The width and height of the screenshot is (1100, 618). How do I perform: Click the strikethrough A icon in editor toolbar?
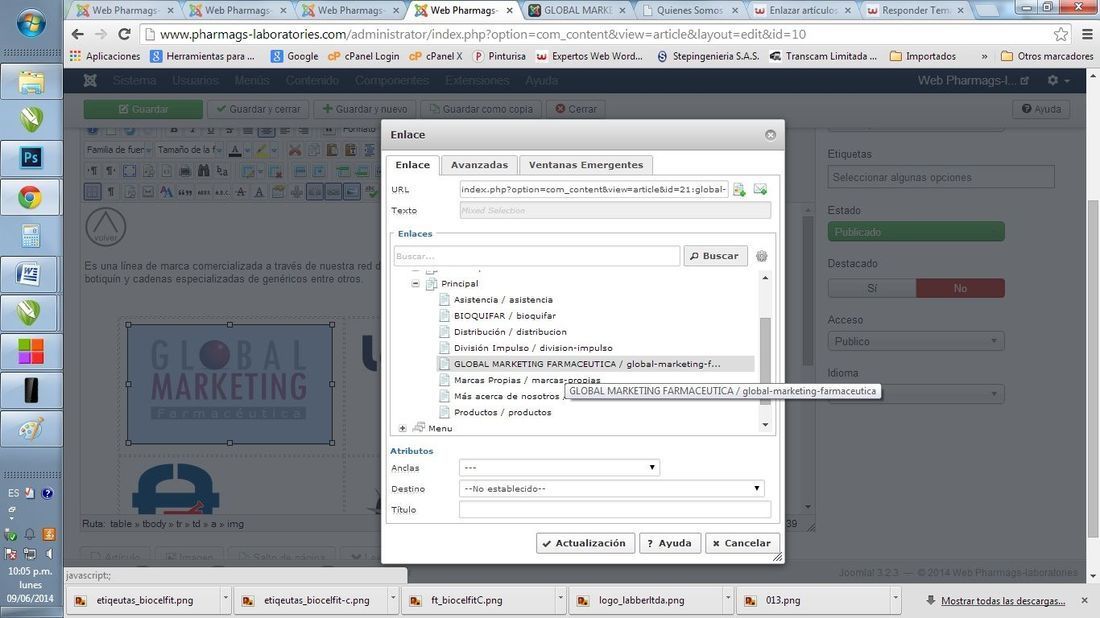click(241, 192)
